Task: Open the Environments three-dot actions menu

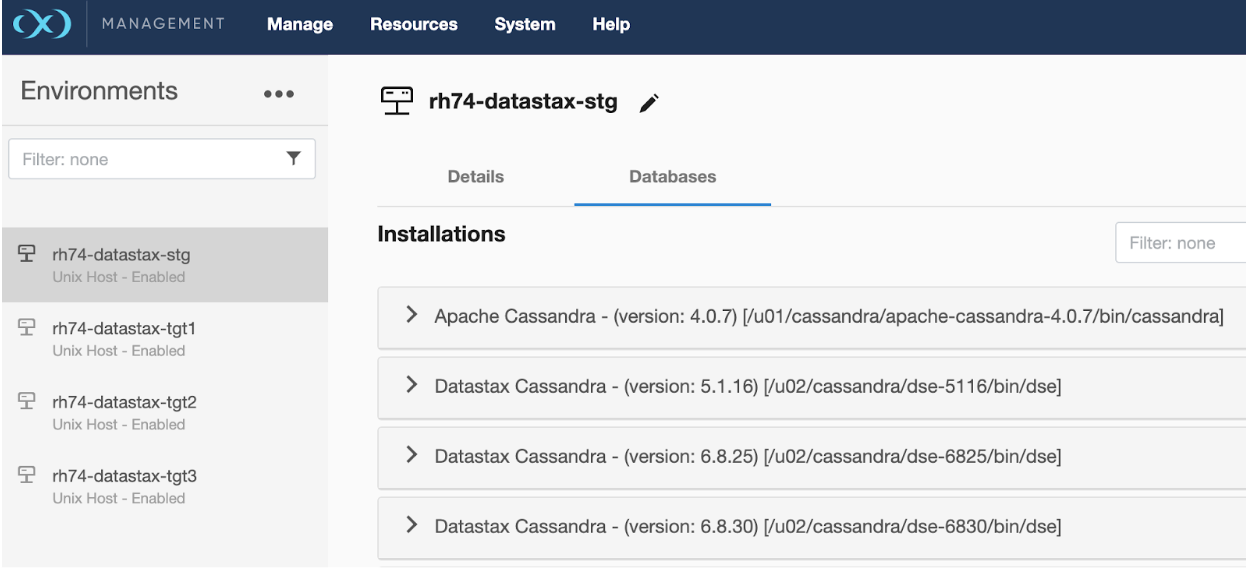Action: click(279, 93)
